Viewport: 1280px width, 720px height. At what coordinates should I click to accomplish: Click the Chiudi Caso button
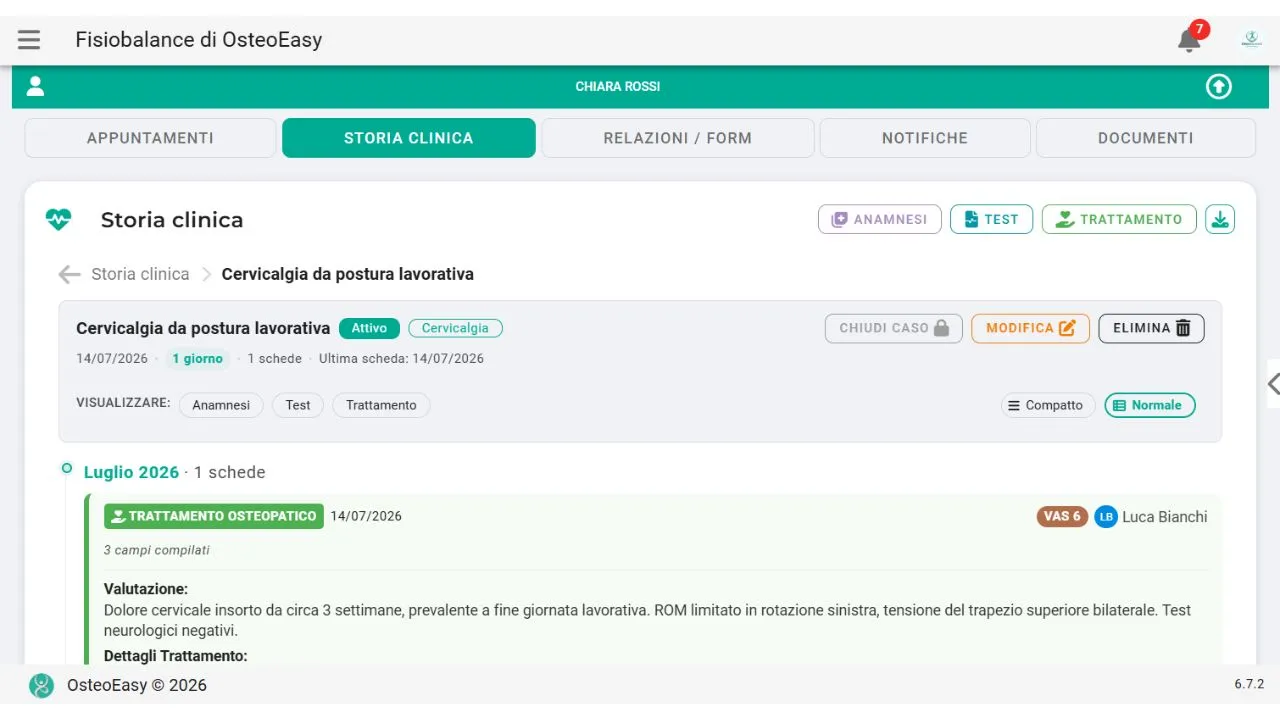893,328
